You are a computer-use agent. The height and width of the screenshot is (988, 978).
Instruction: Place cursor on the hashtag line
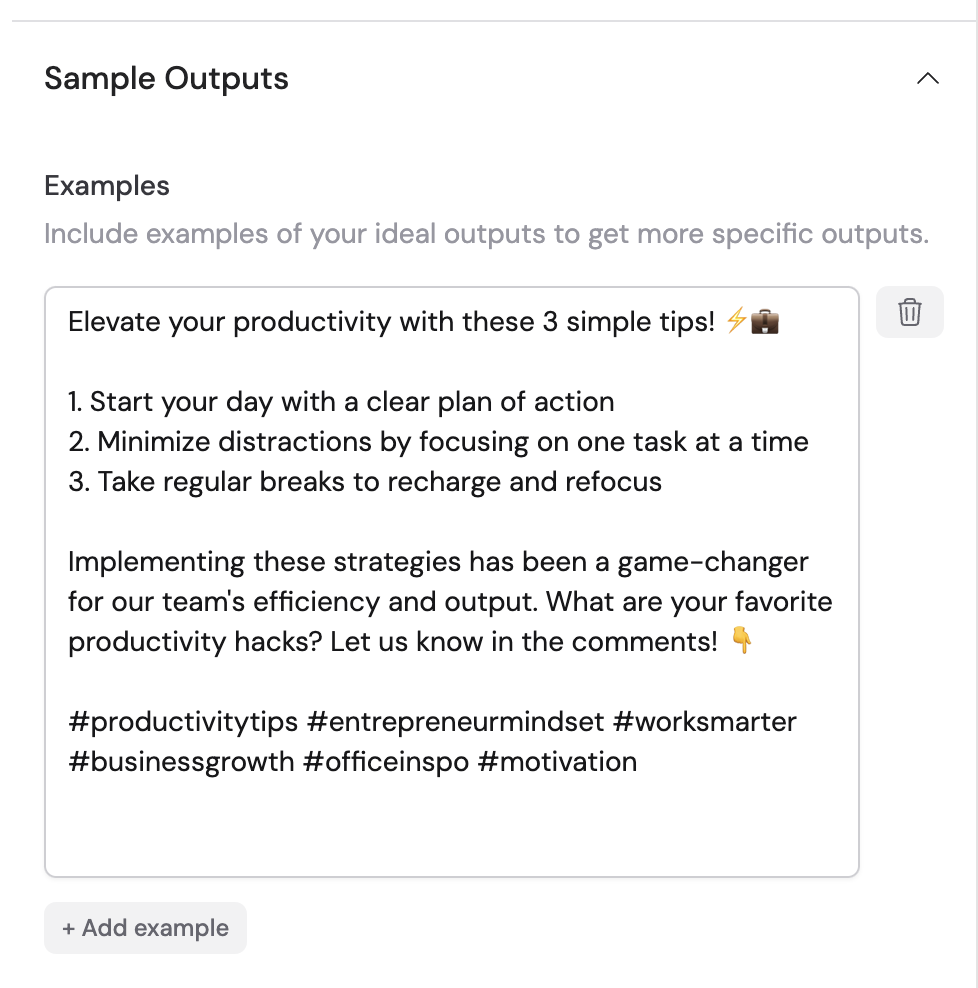(430, 722)
